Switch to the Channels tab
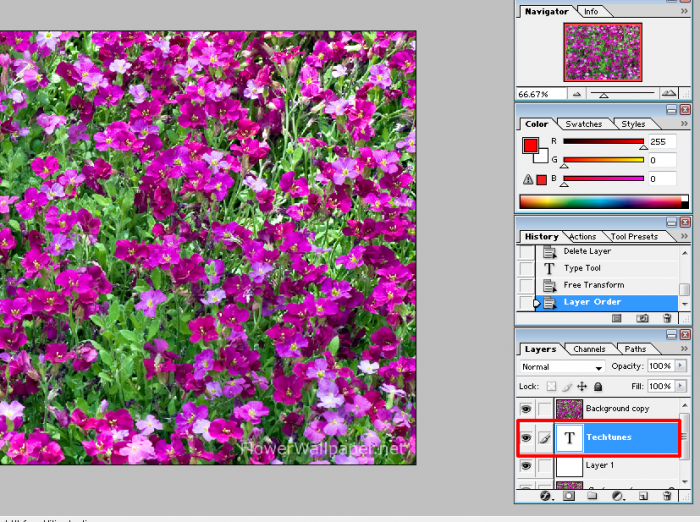The height and width of the screenshot is (522, 700). pos(589,349)
